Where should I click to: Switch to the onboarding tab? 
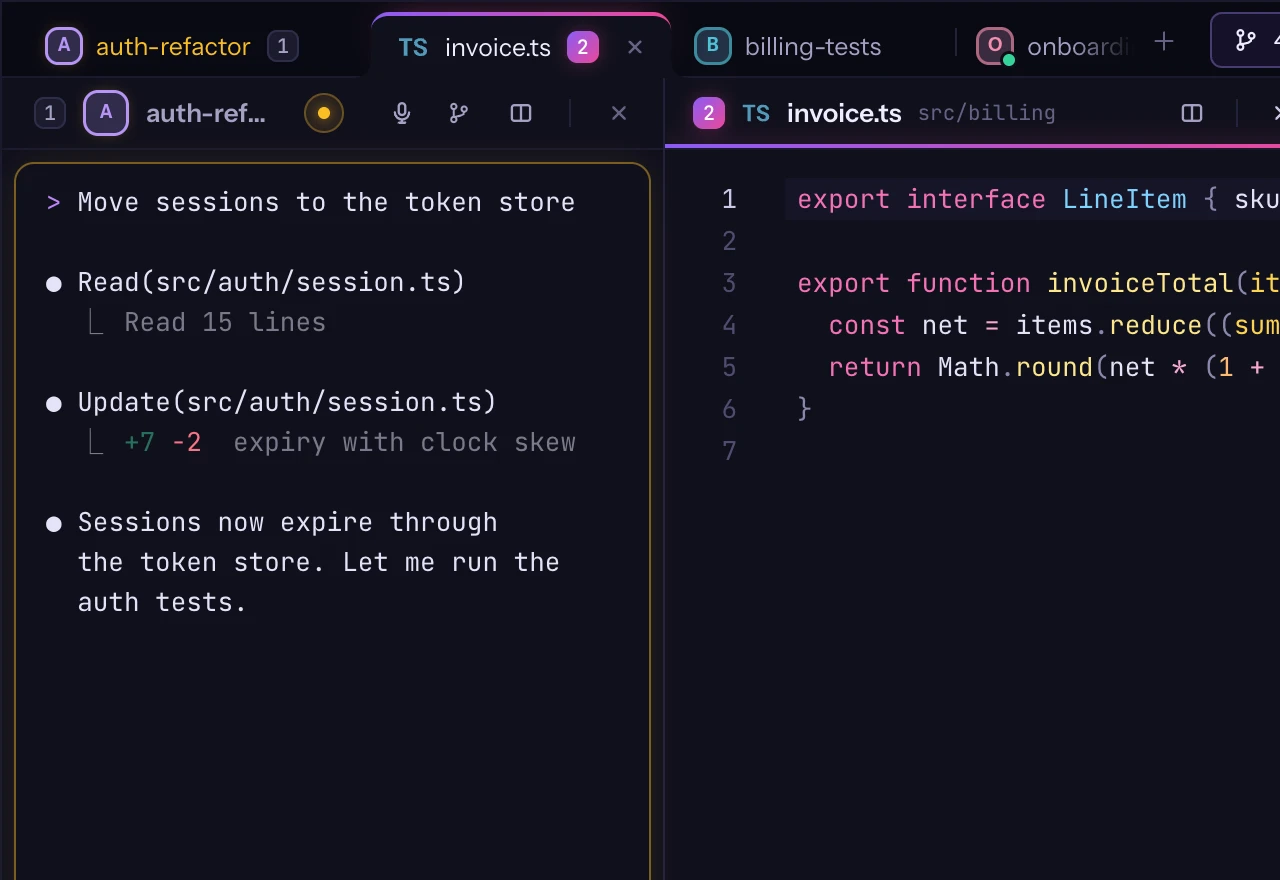pyautogui.click(x=1052, y=46)
